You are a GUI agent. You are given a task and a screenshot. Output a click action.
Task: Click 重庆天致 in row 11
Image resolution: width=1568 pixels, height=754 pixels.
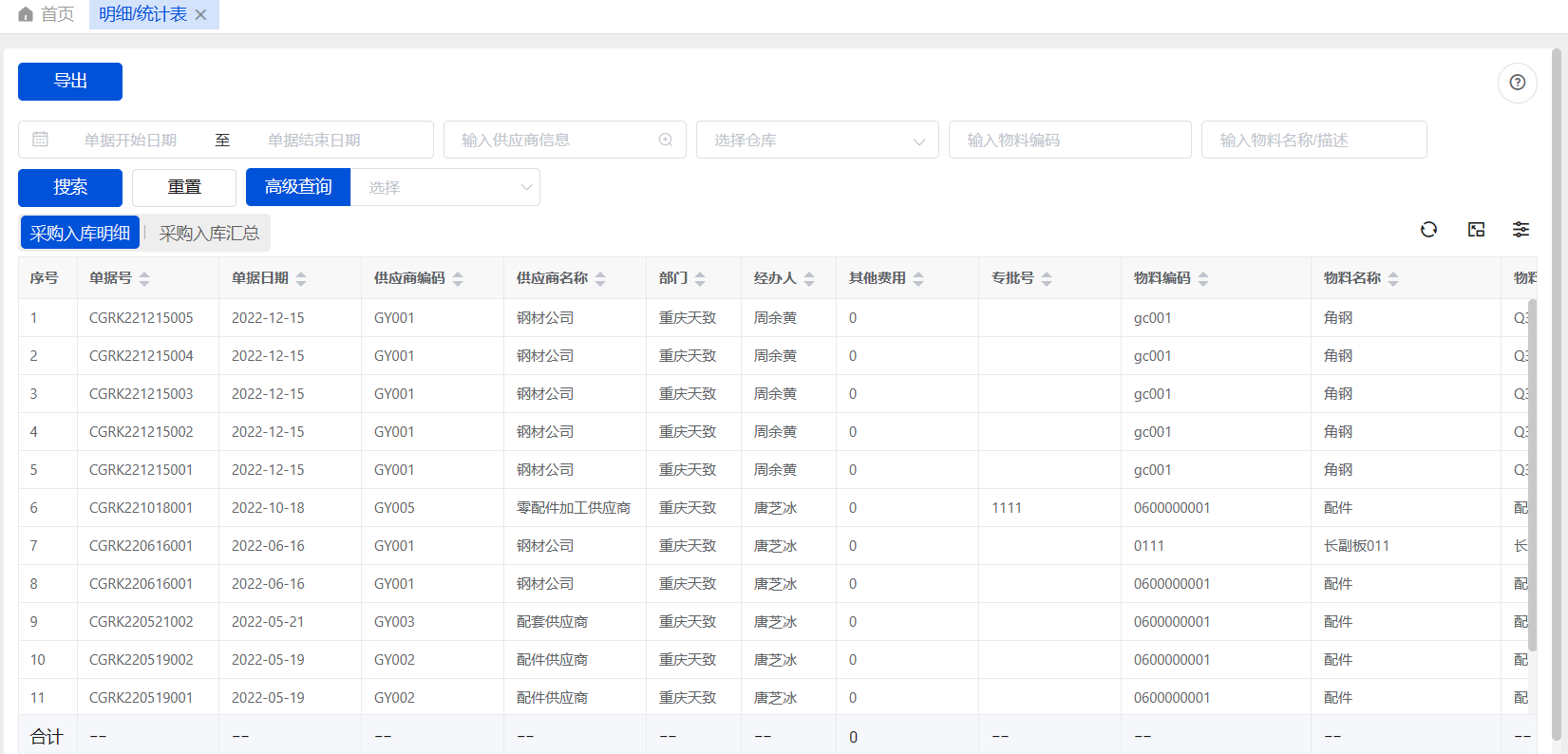688,698
